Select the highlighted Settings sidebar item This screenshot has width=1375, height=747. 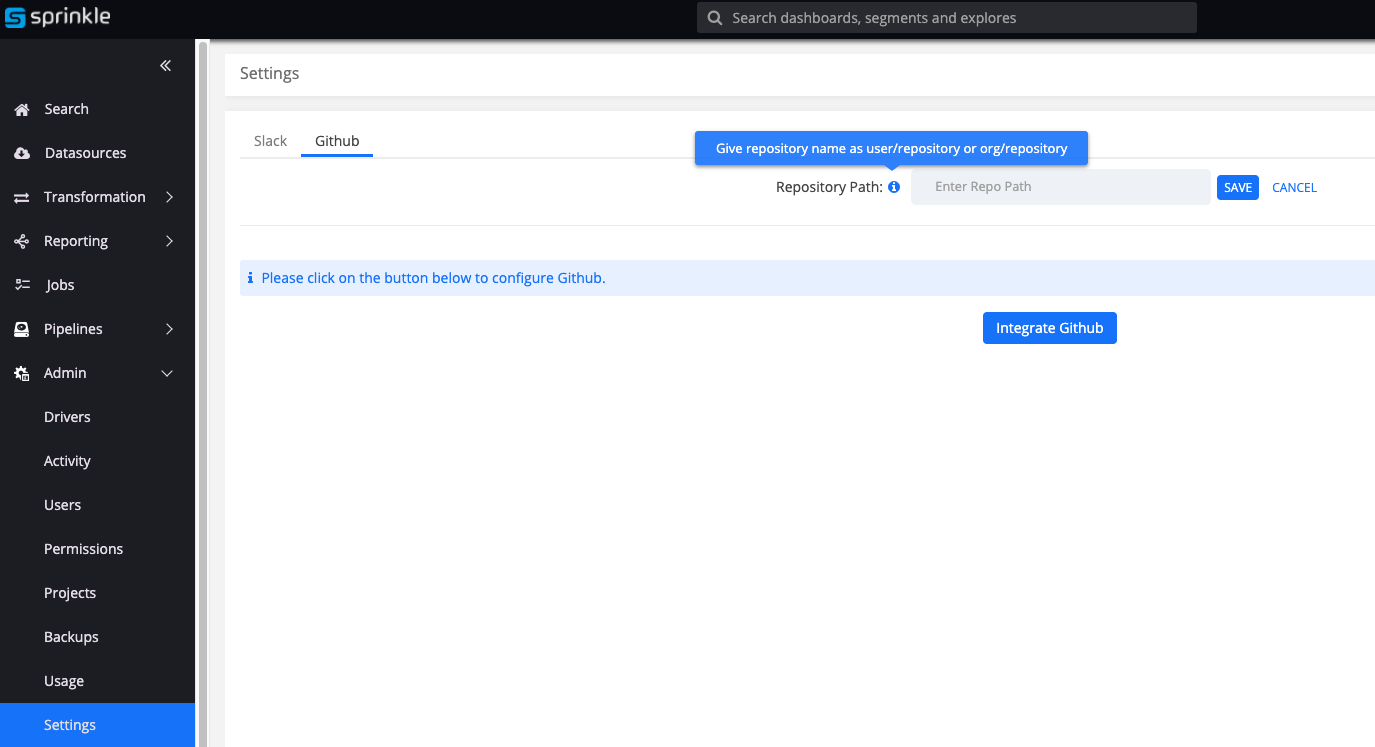[x=97, y=725]
